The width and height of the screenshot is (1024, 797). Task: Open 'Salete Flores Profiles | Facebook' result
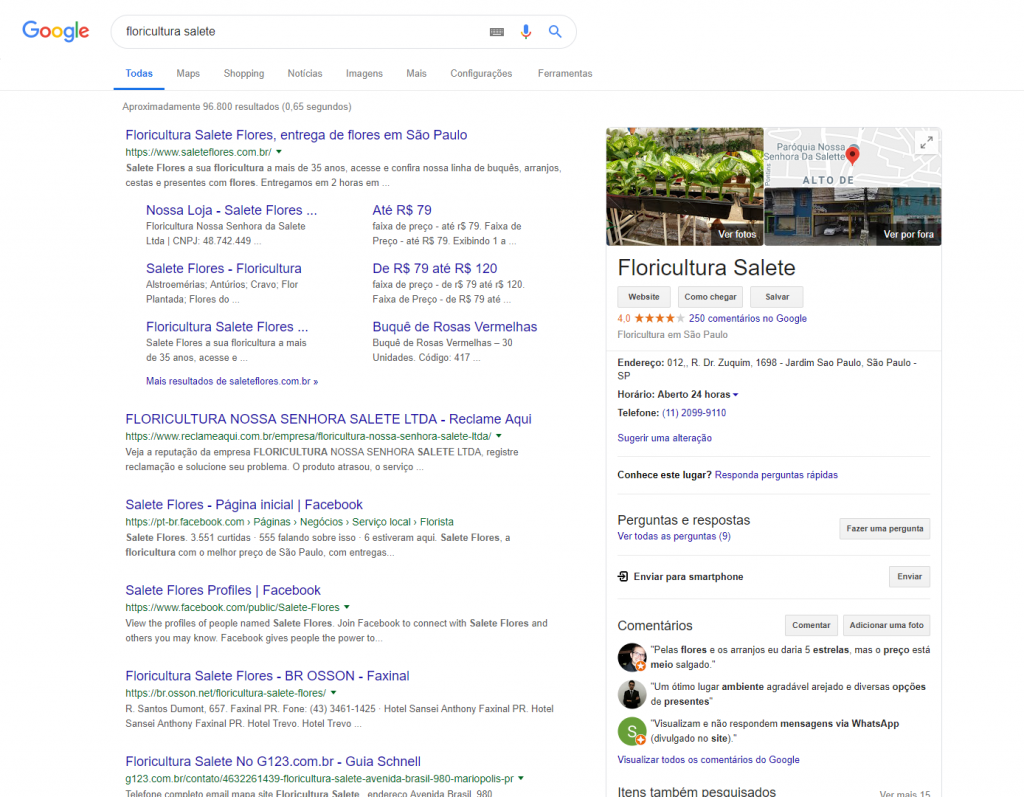(x=223, y=590)
